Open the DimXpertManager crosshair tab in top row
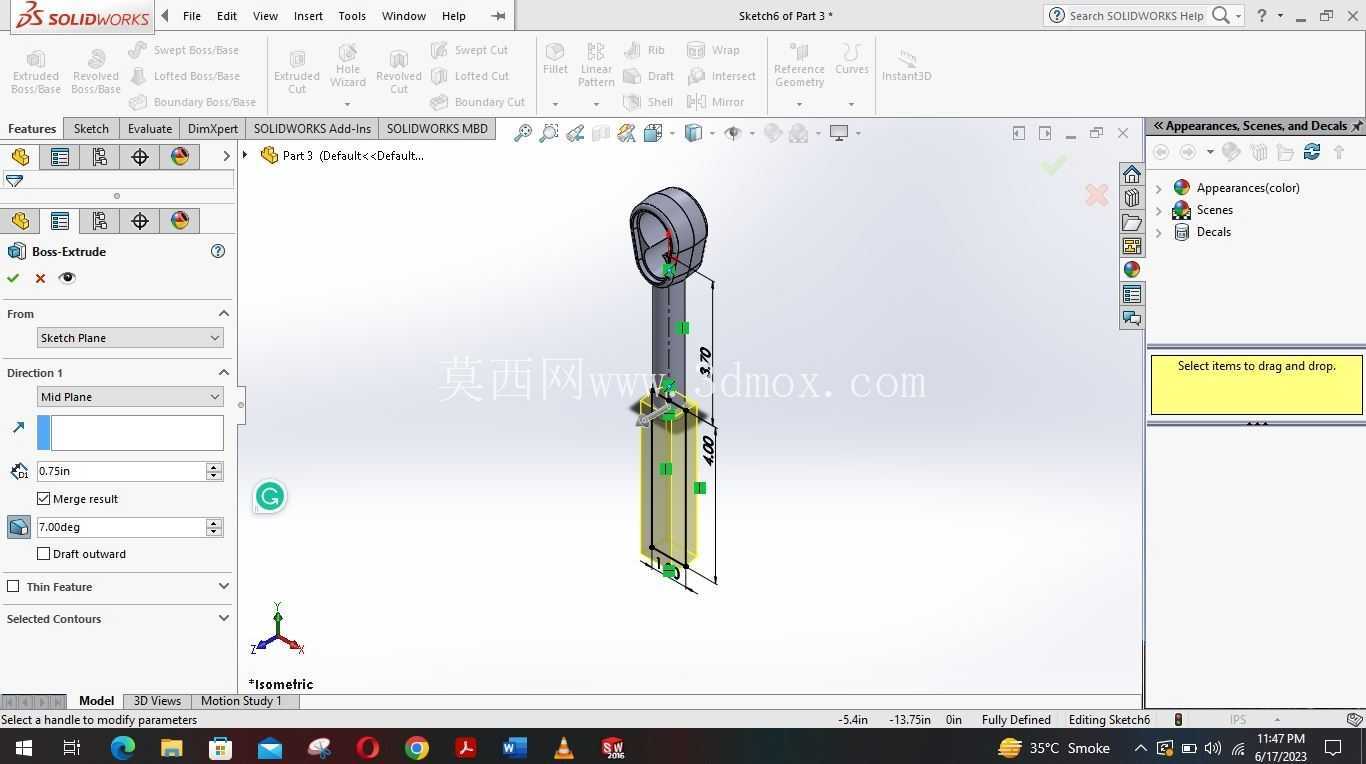This screenshot has width=1366, height=764. point(140,157)
